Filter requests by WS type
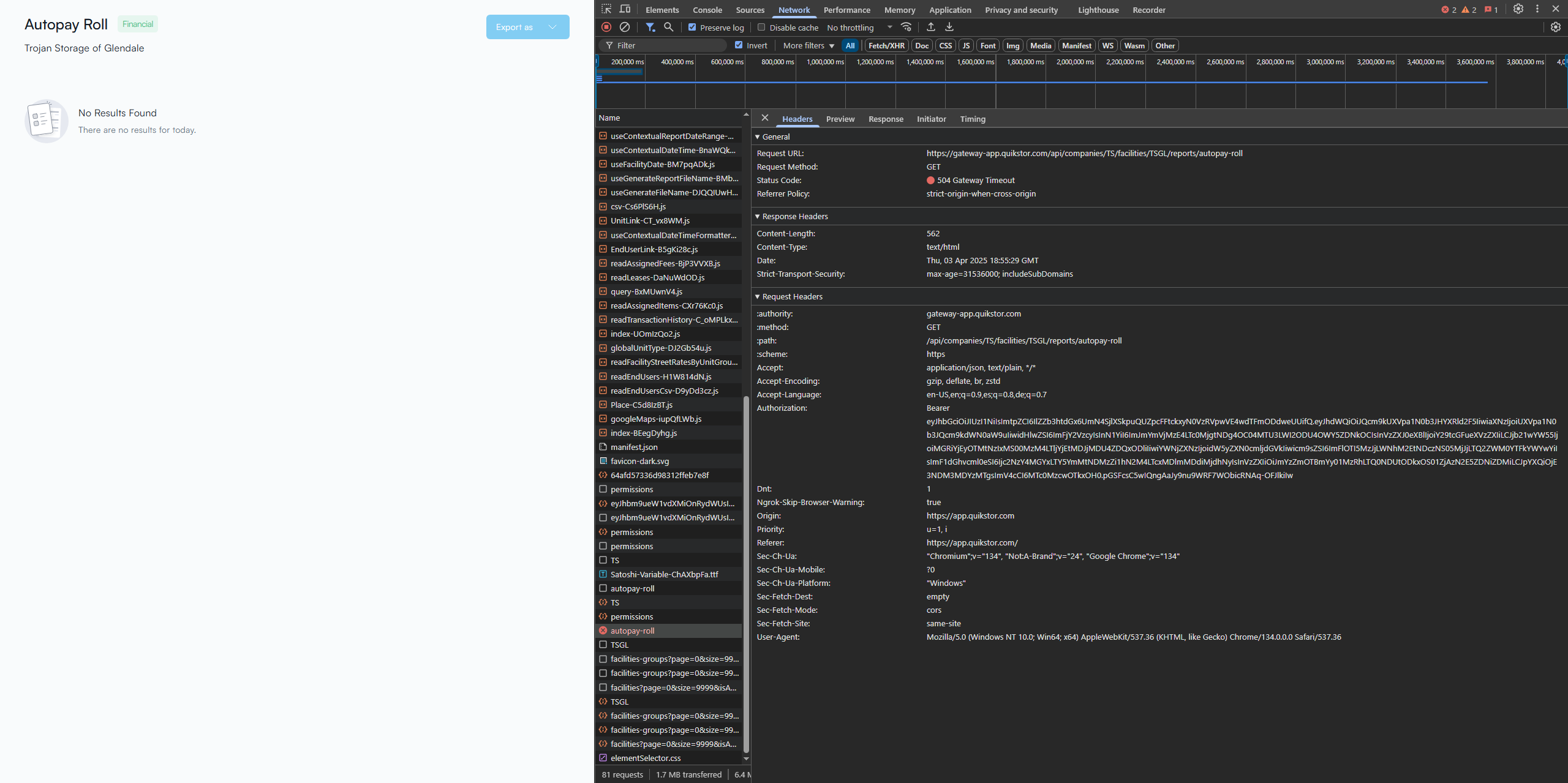The image size is (1568, 783). [x=1108, y=45]
